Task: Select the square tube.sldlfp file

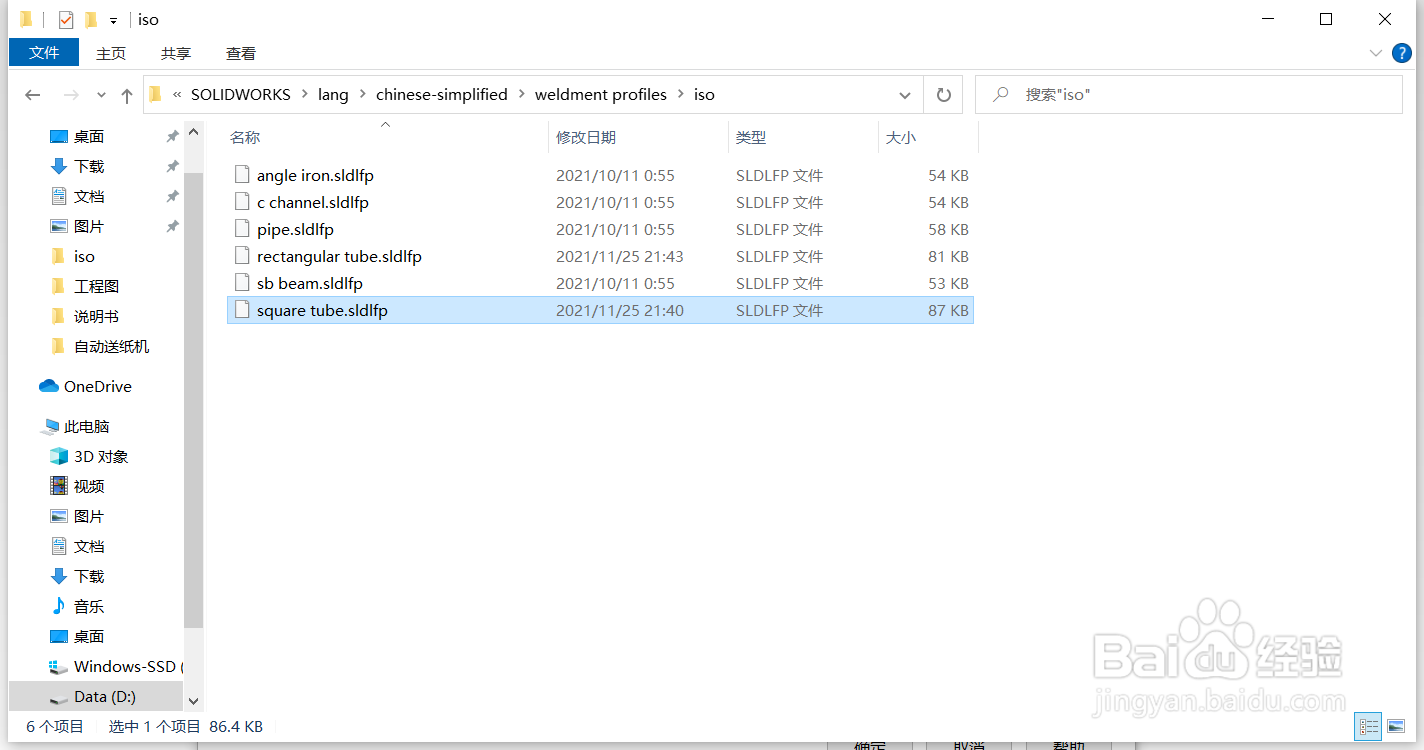Action: pyautogui.click(x=600, y=310)
